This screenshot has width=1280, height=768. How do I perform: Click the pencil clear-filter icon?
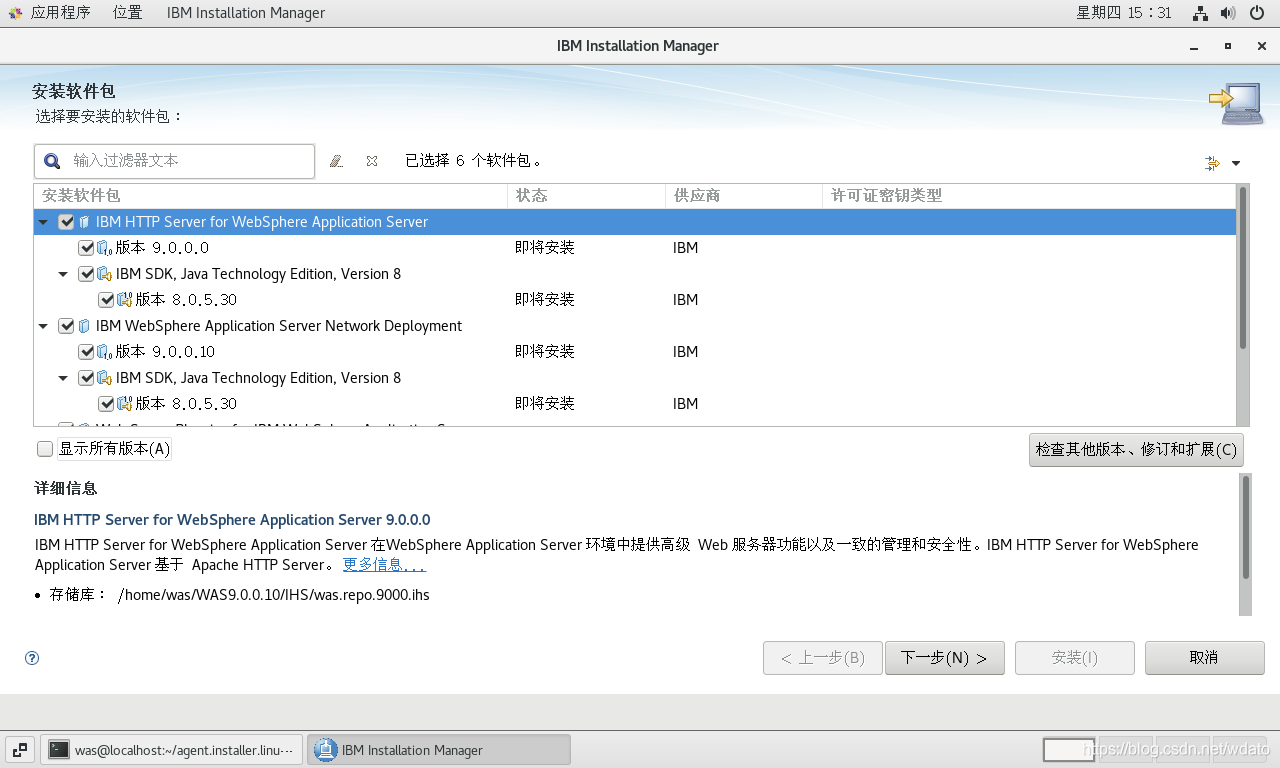337,161
